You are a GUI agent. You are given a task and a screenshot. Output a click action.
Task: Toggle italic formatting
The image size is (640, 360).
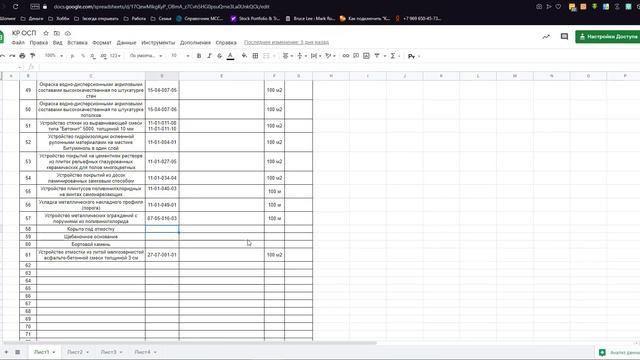coord(209,56)
